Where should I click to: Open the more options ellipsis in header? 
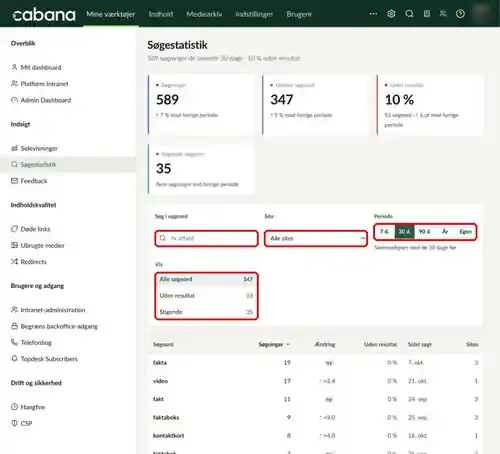373,14
